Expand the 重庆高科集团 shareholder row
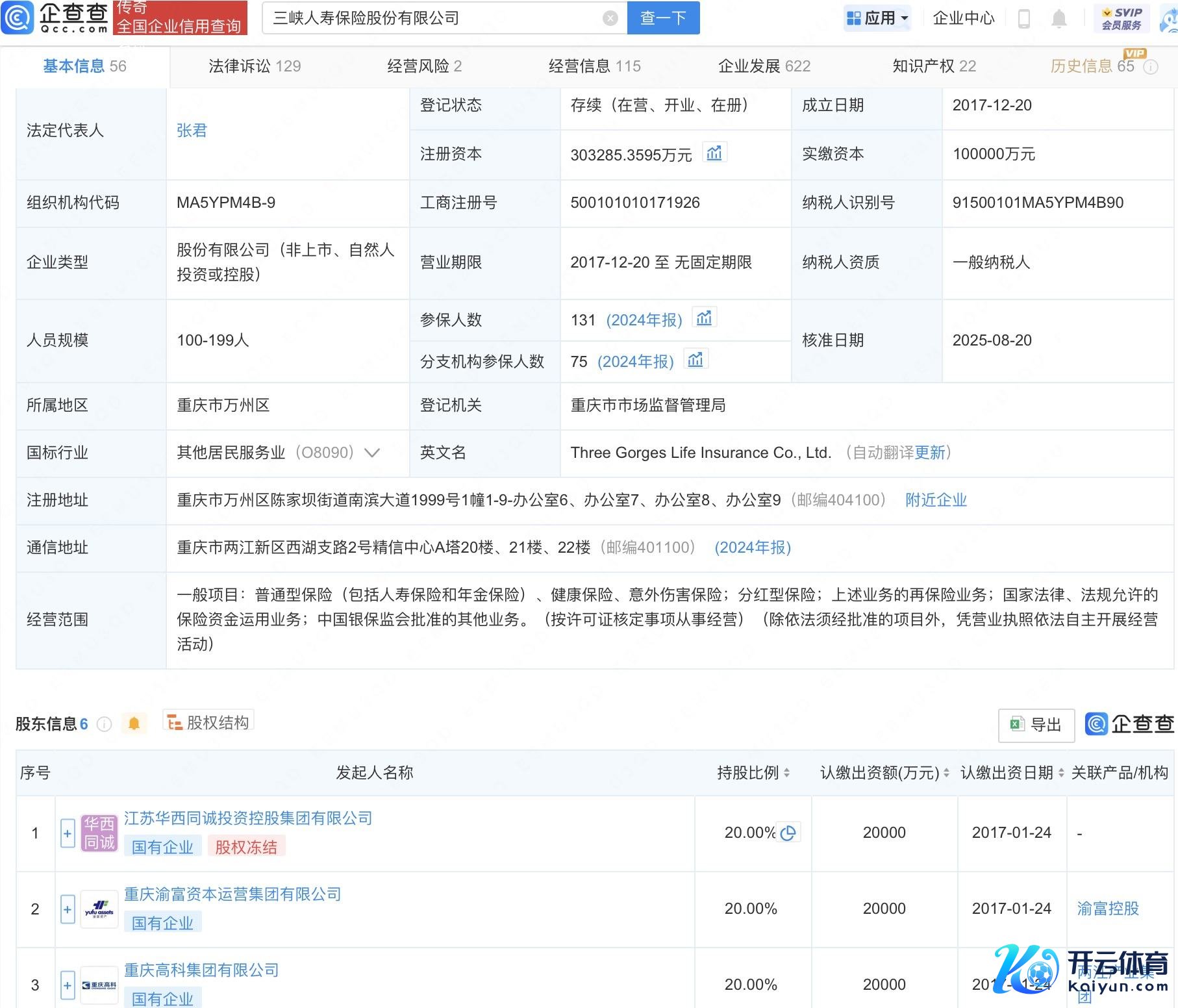Viewport: 1178px width, 1008px height. click(x=68, y=985)
